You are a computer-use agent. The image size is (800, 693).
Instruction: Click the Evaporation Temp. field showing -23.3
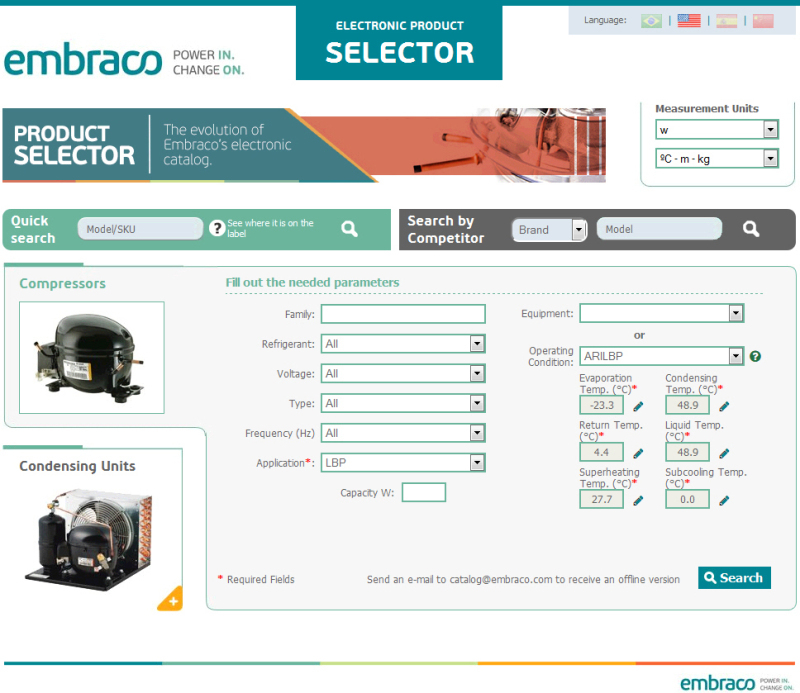click(x=602, y=405)
